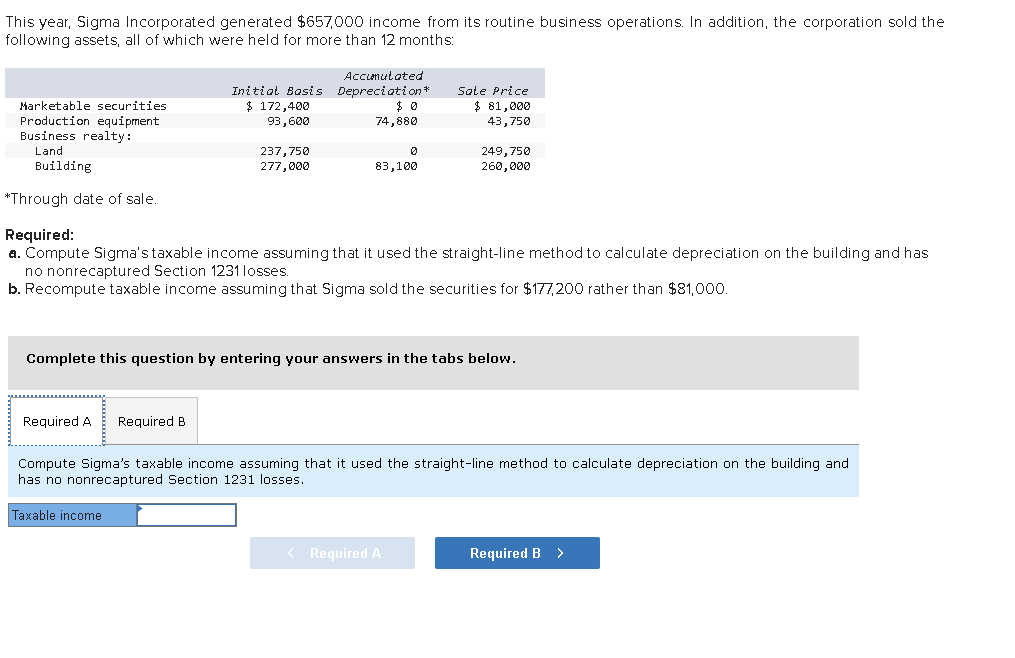
Task: Click the Accumulated Depreciation column header
Action: point(383,82)
